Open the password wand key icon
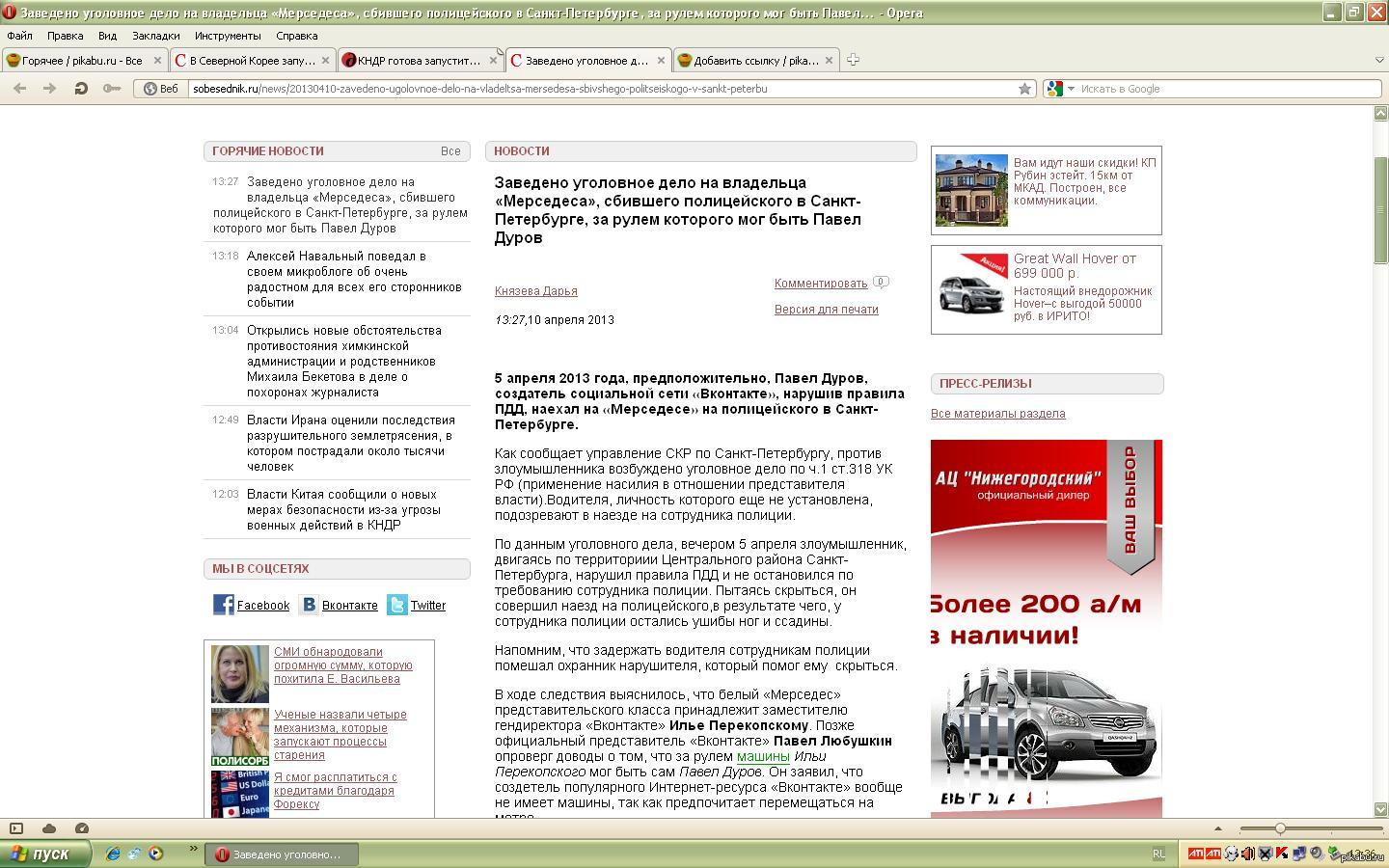Image resolution: width=1389 pixels, height=868 pixels. (x=112, y=89)
